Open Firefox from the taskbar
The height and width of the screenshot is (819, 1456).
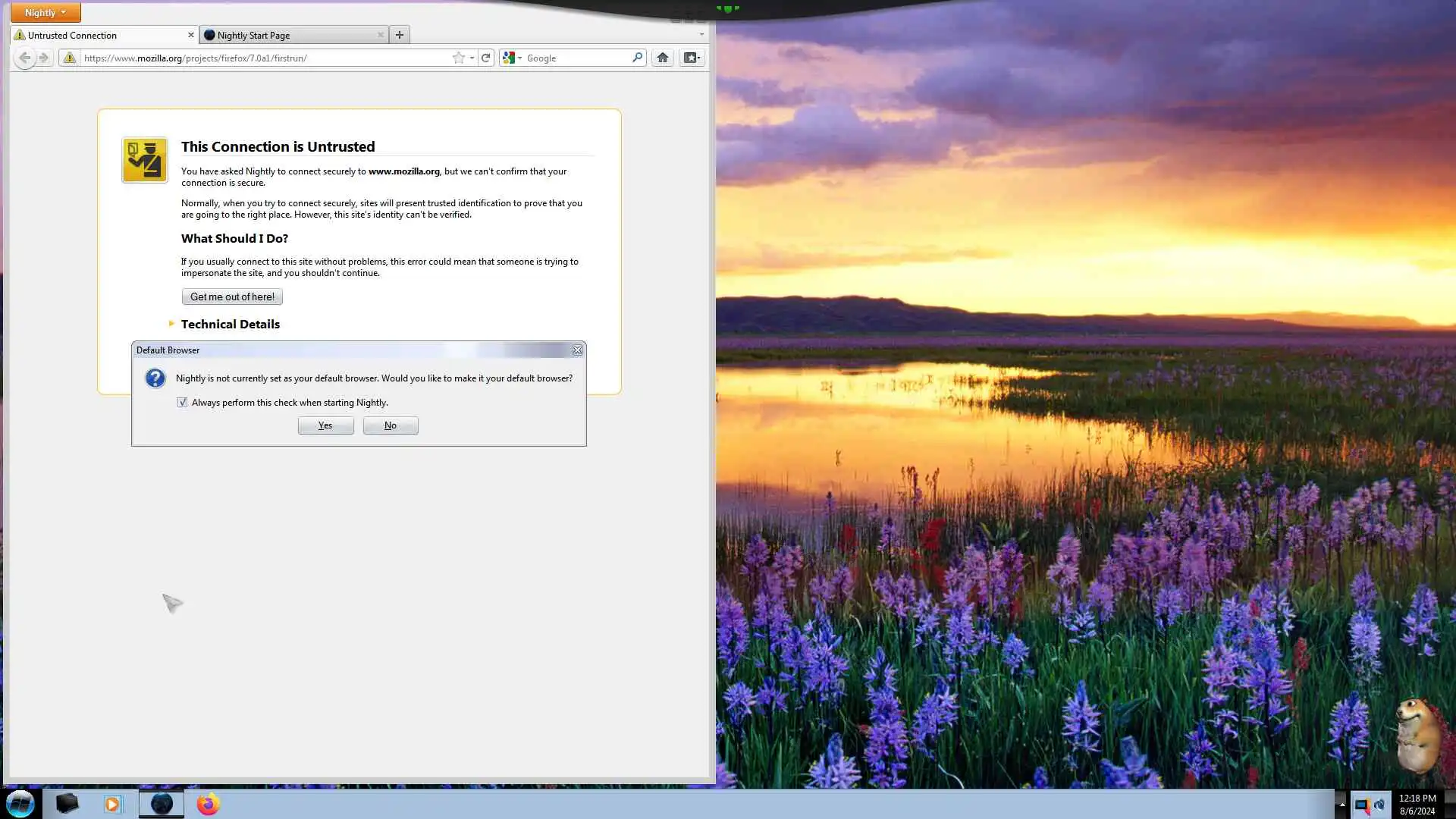tap(208, 804)
